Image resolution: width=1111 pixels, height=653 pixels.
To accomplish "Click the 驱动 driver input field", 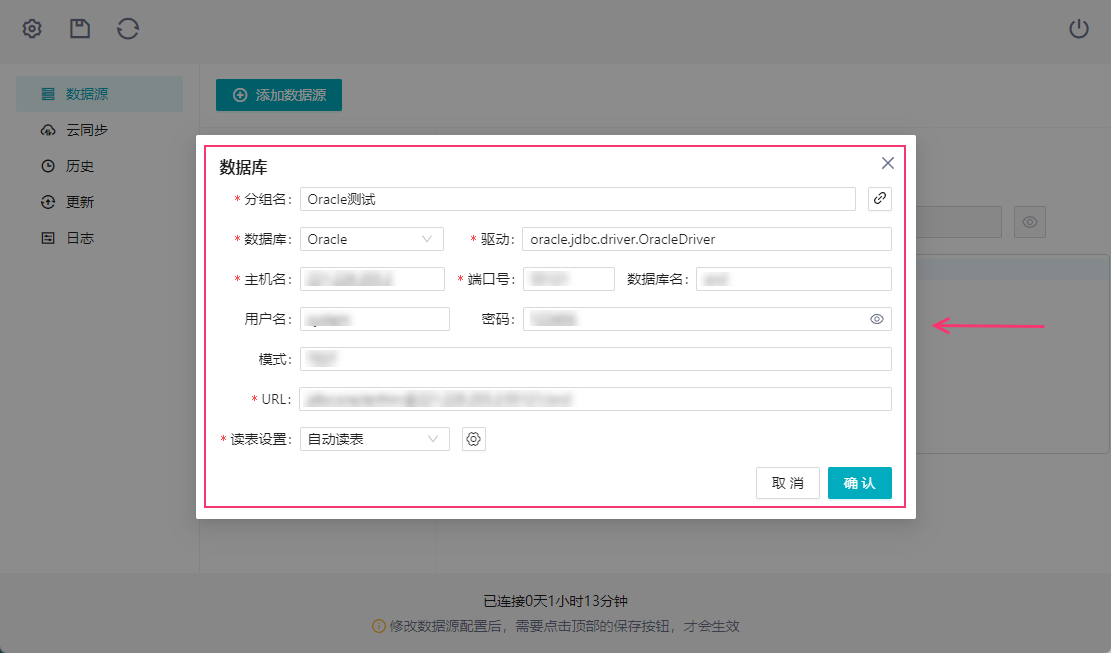I will point(706,239).
